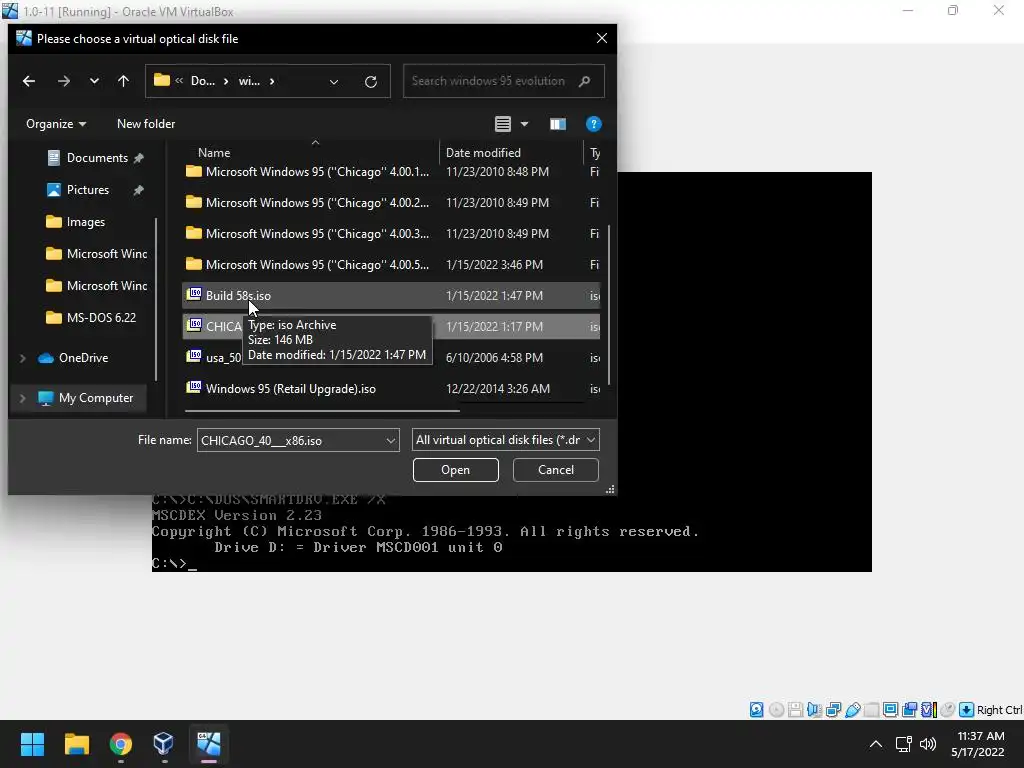Screen dimensions: 1024x768
Task: Click the pin icon beside Documents
Action: tap(138, 158)
